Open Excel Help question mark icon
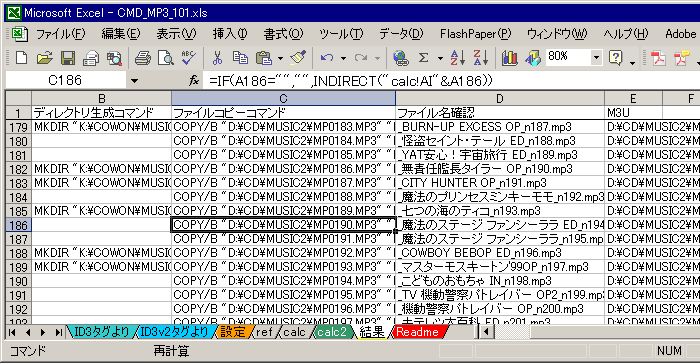700x363 pixels. tap(616, 58)
